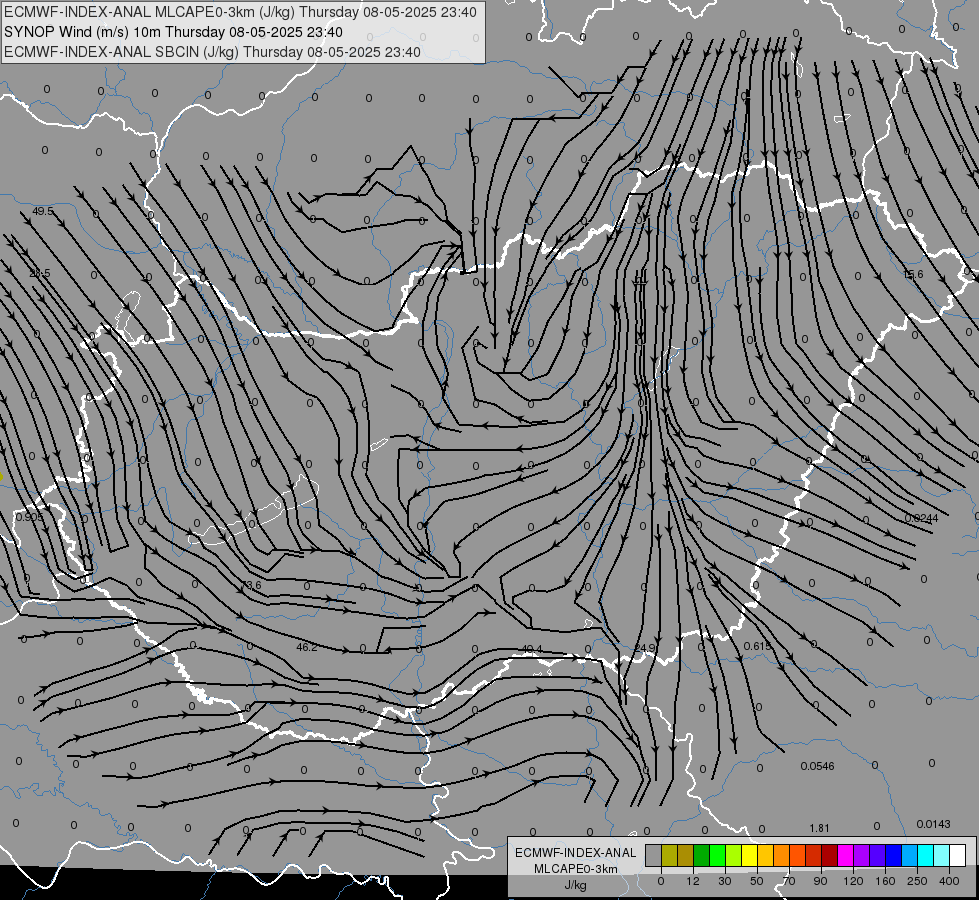Viewport: 979px width, 900px height.
Task: Click the map value 49.5
Action: (43, 212)
